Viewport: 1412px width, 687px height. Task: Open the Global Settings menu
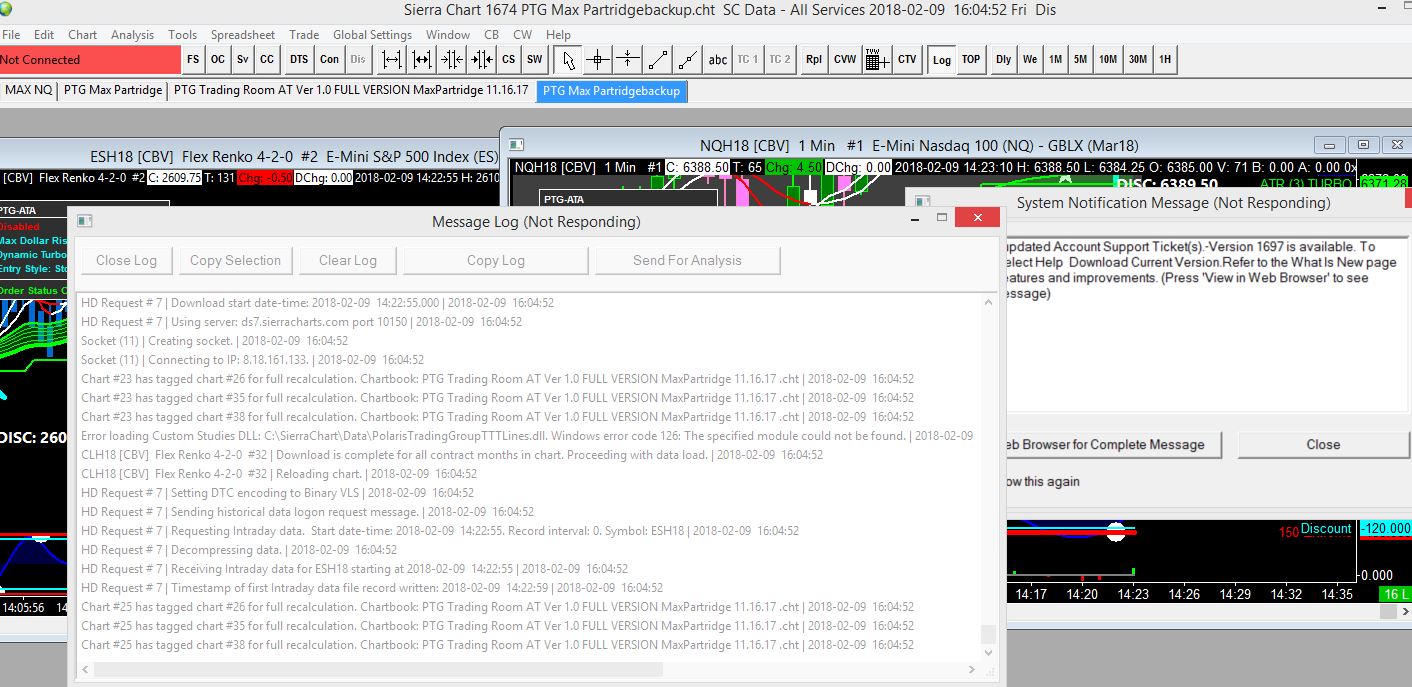[x=372, y=34]
